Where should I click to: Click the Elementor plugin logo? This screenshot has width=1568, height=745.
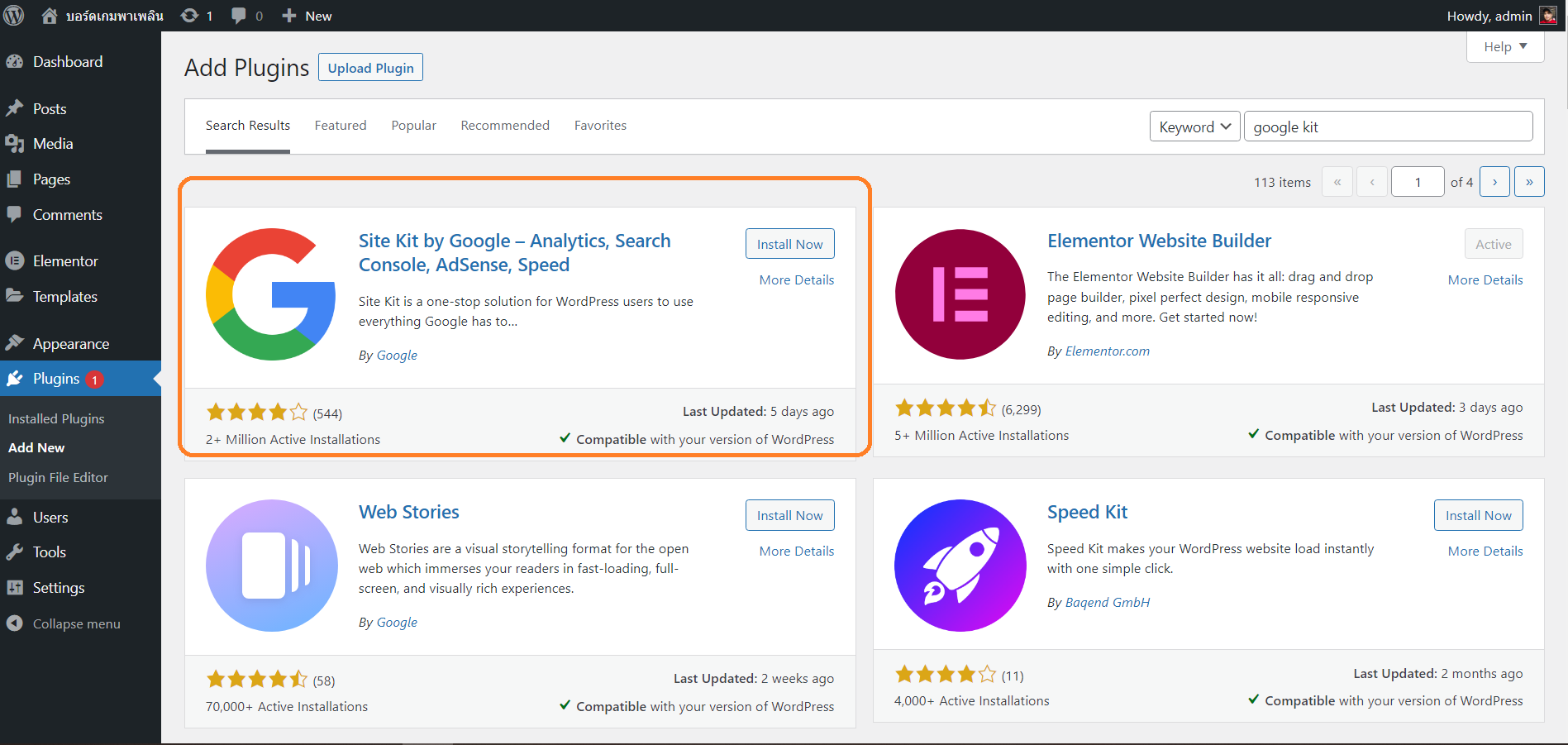960,294
